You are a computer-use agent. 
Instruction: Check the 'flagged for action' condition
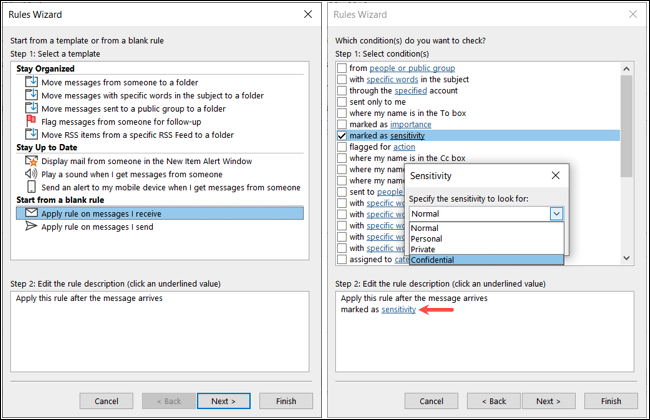(342, 147)
